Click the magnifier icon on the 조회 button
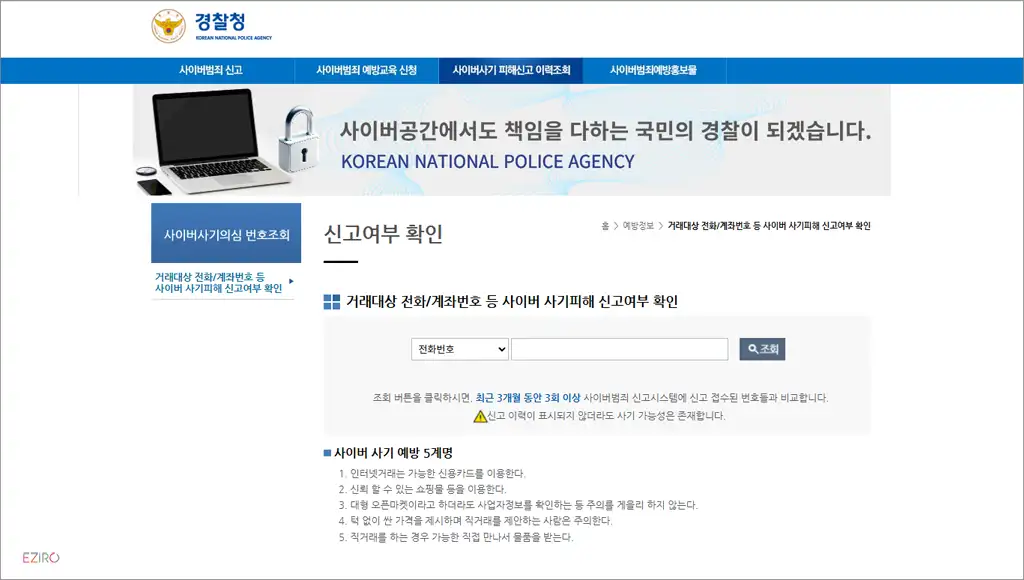Viewport: 1024px width, 580px height. (x=750, y=348)
